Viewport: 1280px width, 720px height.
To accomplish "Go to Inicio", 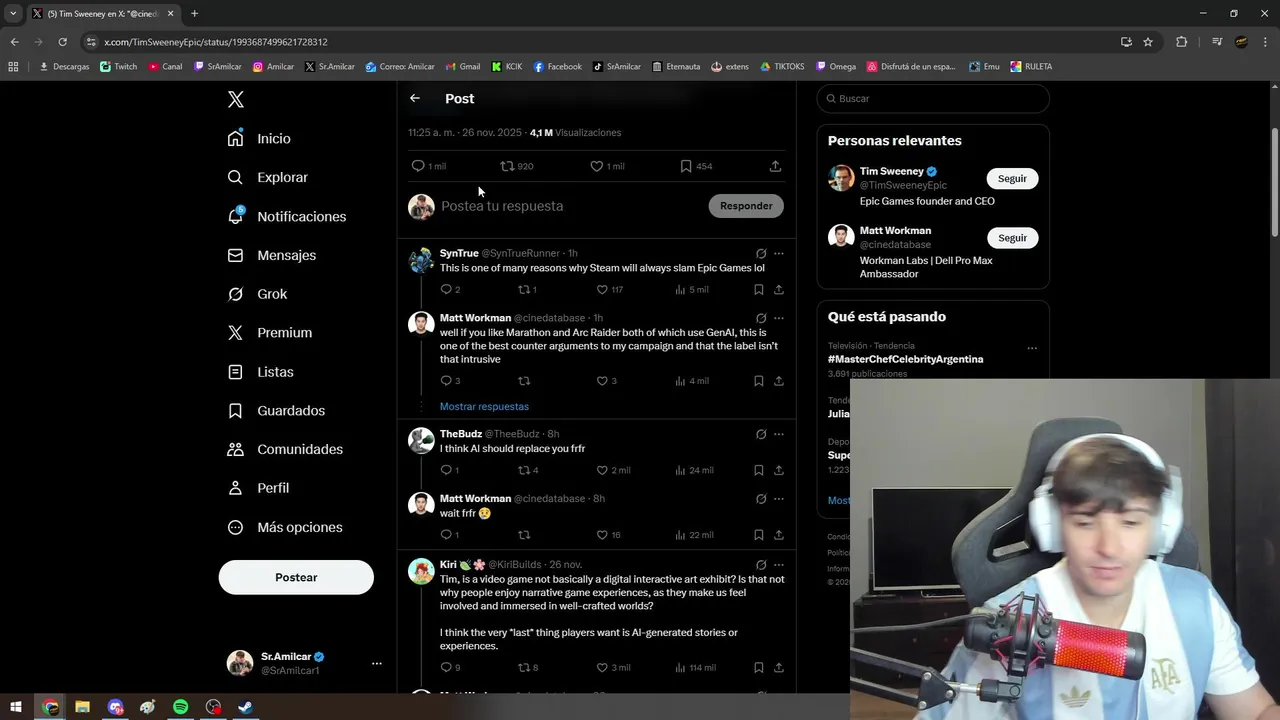I will 259,138.
